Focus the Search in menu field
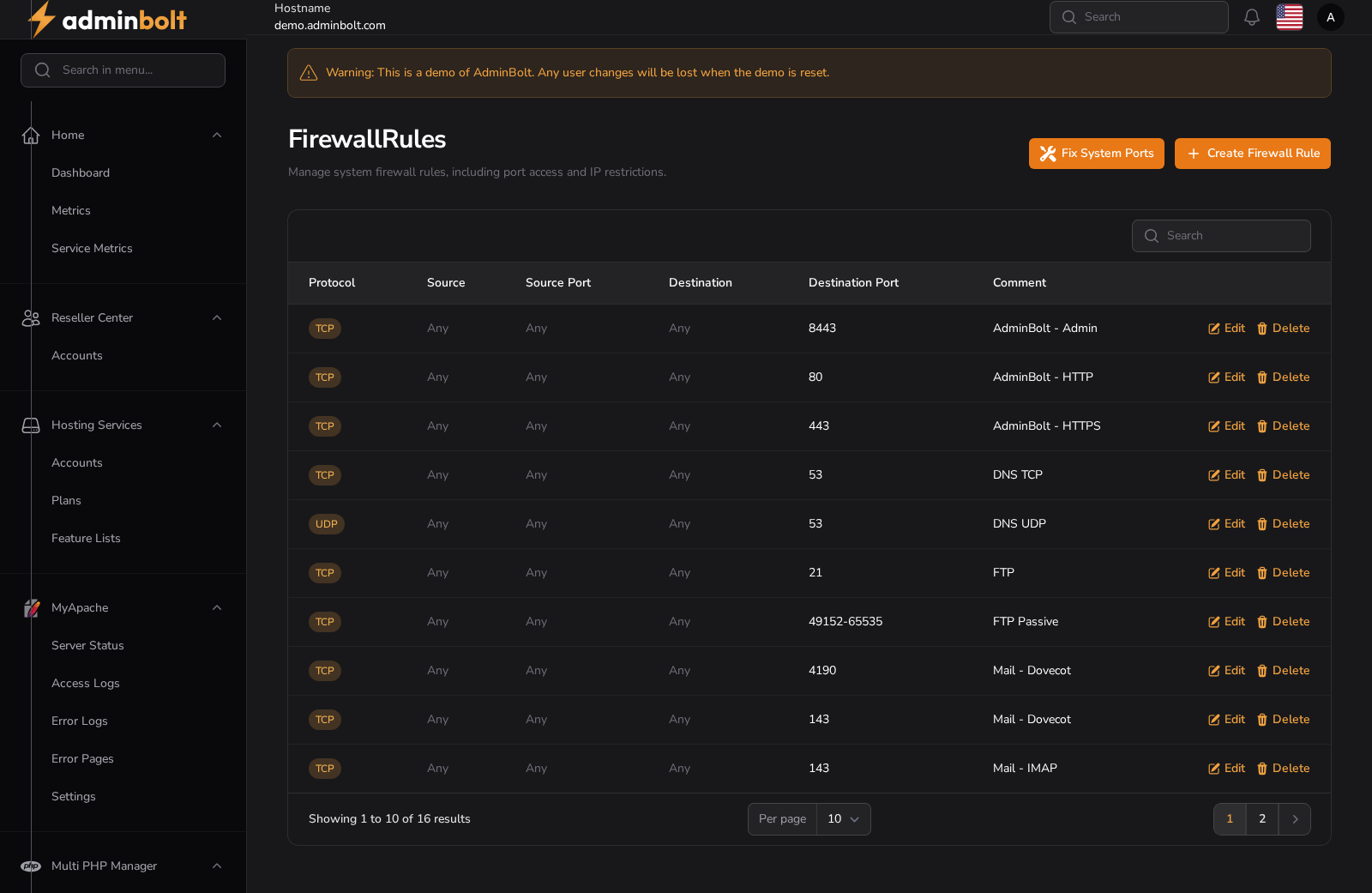Screen dimensions: 1372x893 coord(123,70)
